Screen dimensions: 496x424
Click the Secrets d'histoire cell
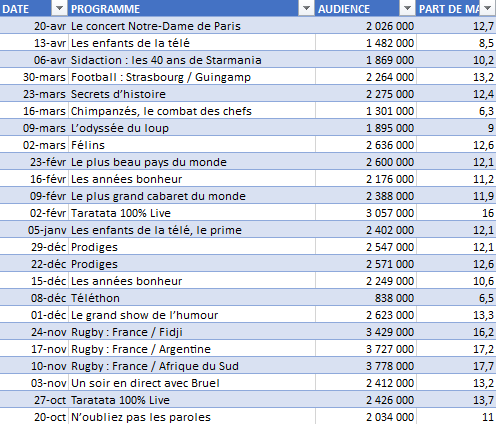[192, 94]
